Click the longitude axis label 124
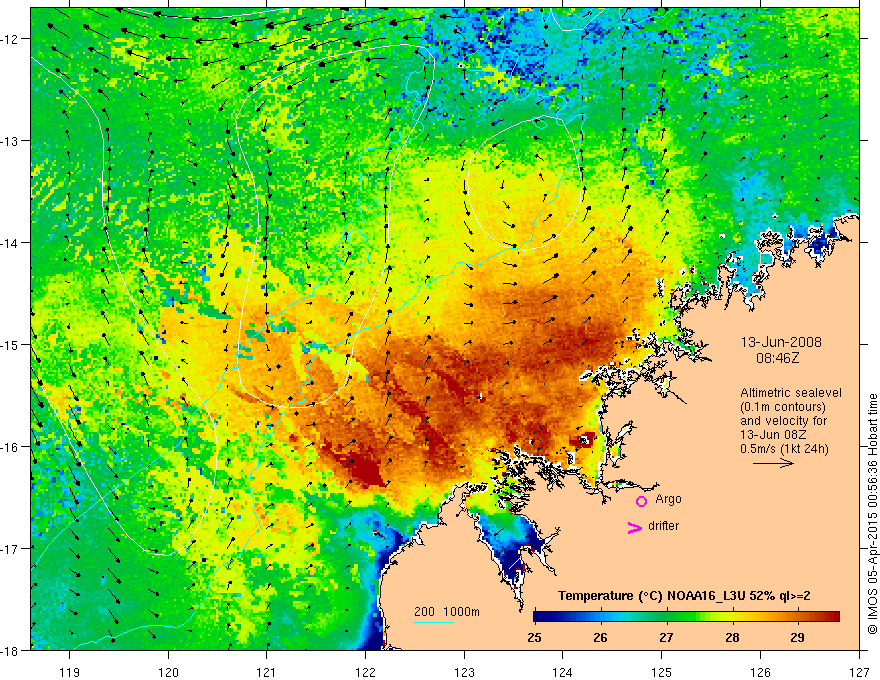Viewport: 880px width, 680px height. point(563,672)
